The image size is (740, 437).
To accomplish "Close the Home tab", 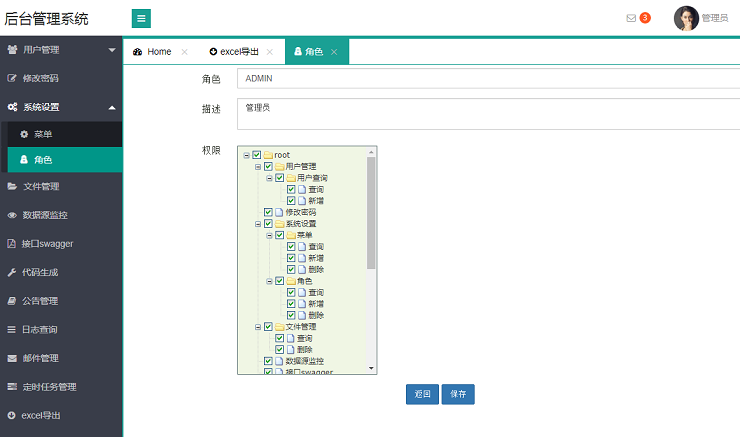I will point(184,52).
